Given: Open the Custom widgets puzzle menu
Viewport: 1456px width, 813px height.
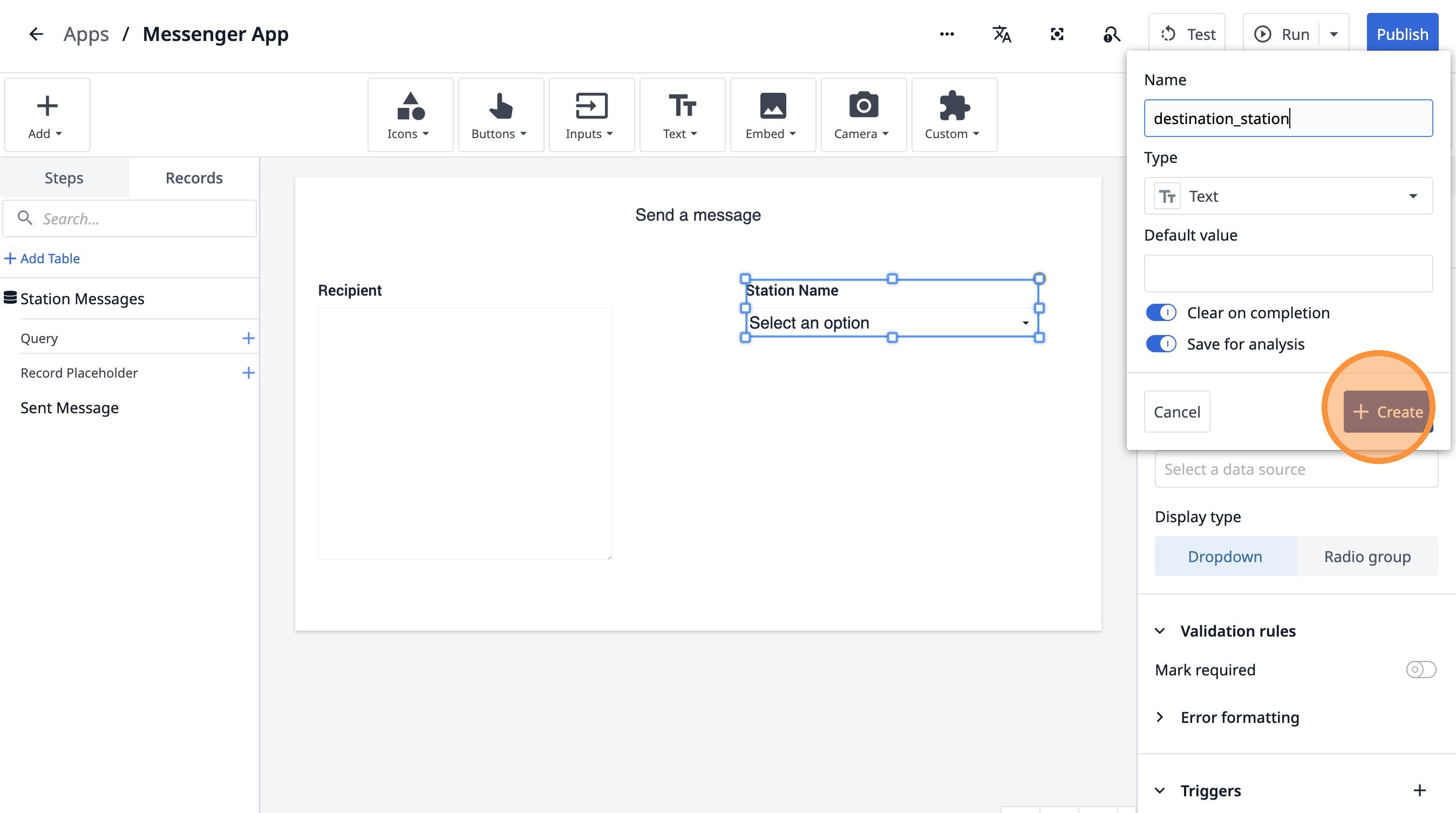Looking at the screenshot, I should click(x=954, y=115).
